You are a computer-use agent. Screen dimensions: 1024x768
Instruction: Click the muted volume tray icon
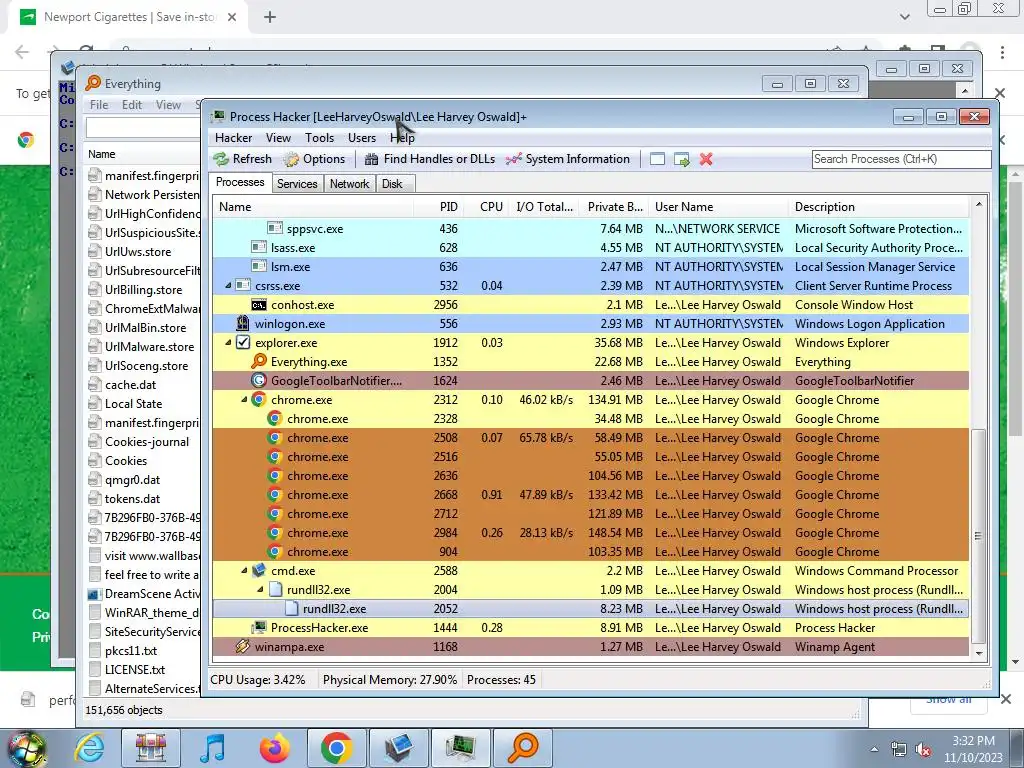coord(923,750)
